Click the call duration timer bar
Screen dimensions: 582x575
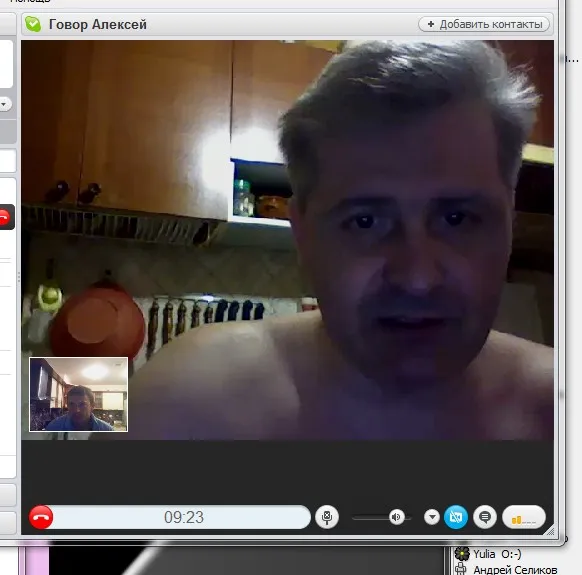tap(184, 517)
